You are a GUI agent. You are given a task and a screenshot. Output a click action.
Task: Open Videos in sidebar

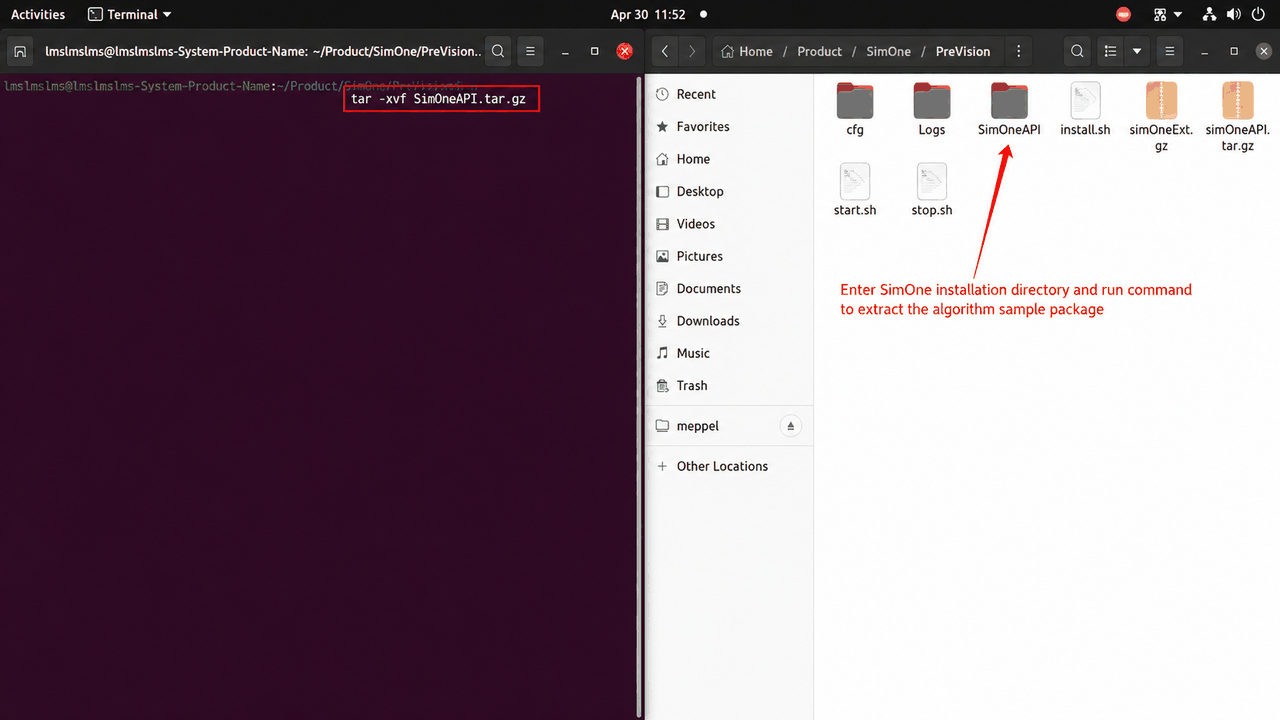(729, 224)
